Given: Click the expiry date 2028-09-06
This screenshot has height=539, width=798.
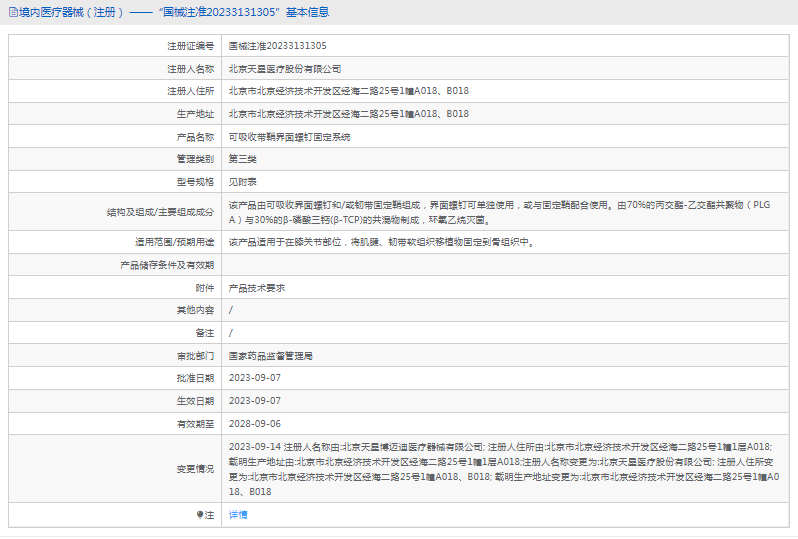Looking at the screenshot, I should pos(254,423).
